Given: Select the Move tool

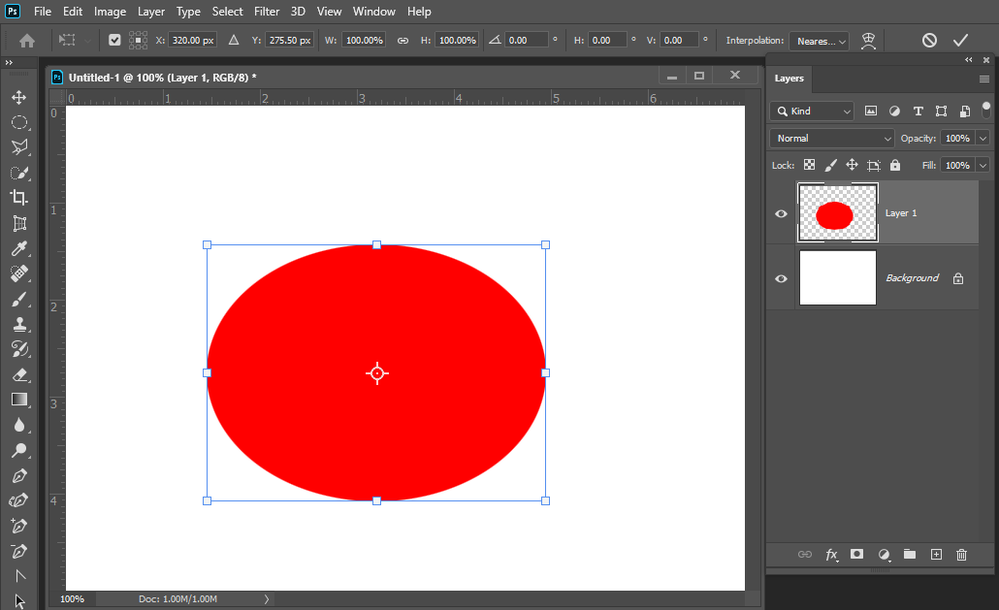Looking at the screenshot, I should (x=18, y=97).
